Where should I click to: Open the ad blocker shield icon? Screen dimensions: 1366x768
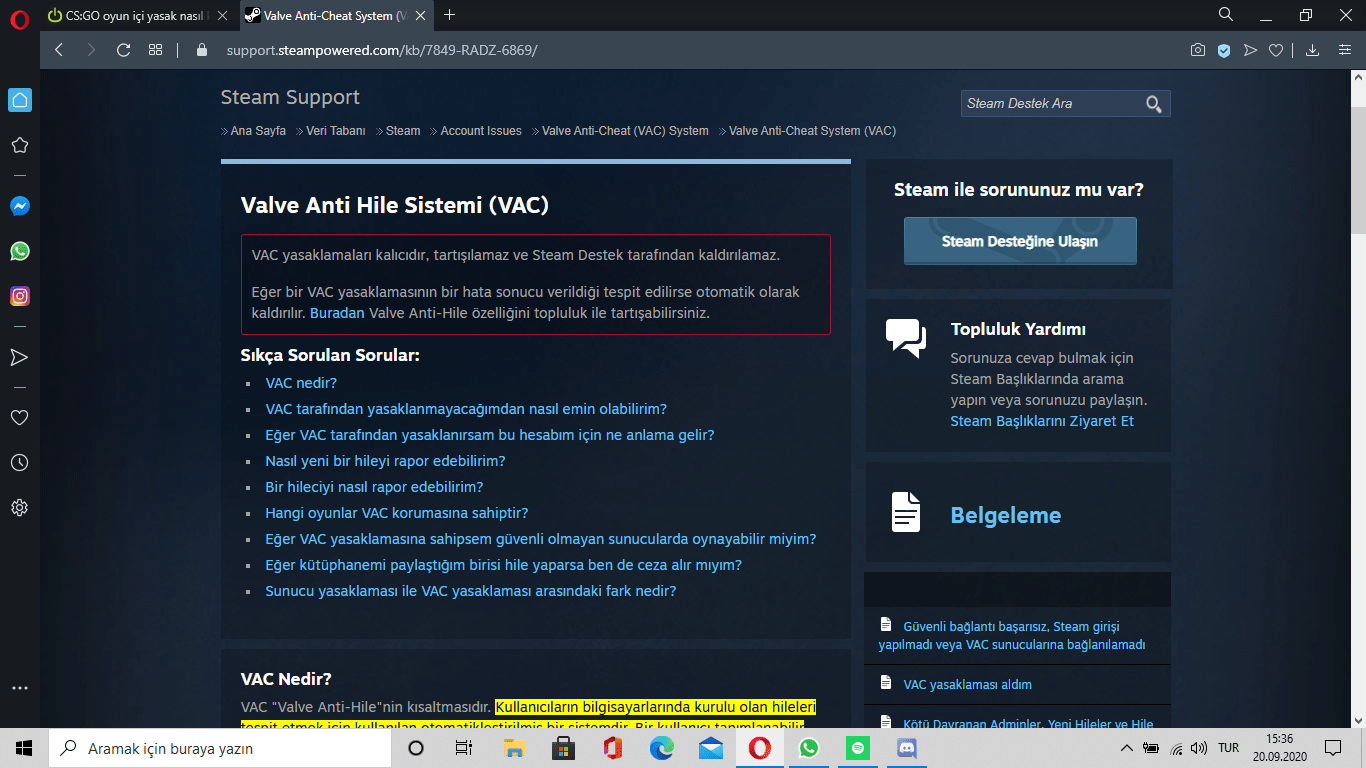[1224, 50]
